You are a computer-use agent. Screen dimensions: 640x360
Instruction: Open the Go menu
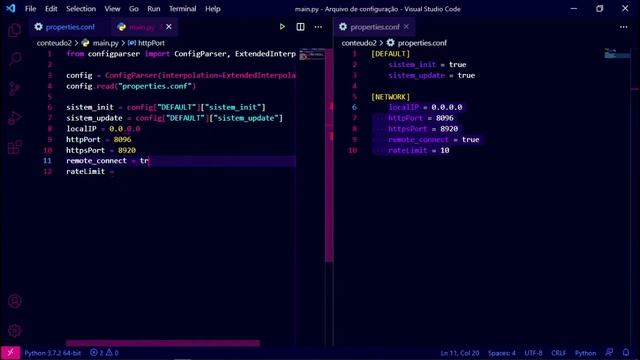coord(134,9)
